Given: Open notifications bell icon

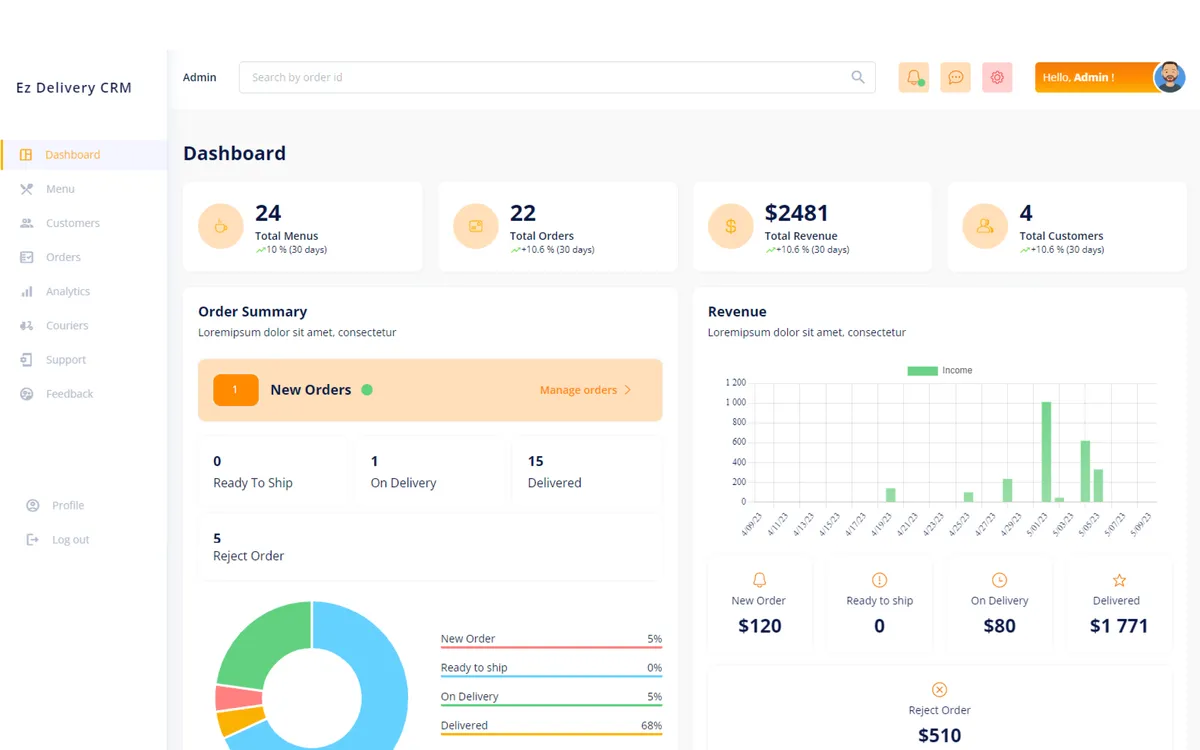Looking at the screenshot, I should (914, 77).
